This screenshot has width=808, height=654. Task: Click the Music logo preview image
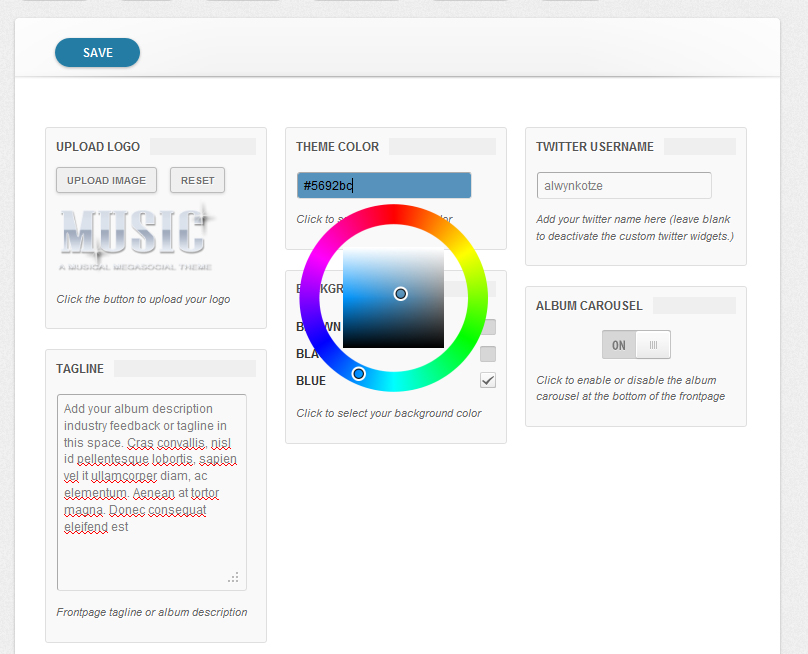(x=137, y=238)
